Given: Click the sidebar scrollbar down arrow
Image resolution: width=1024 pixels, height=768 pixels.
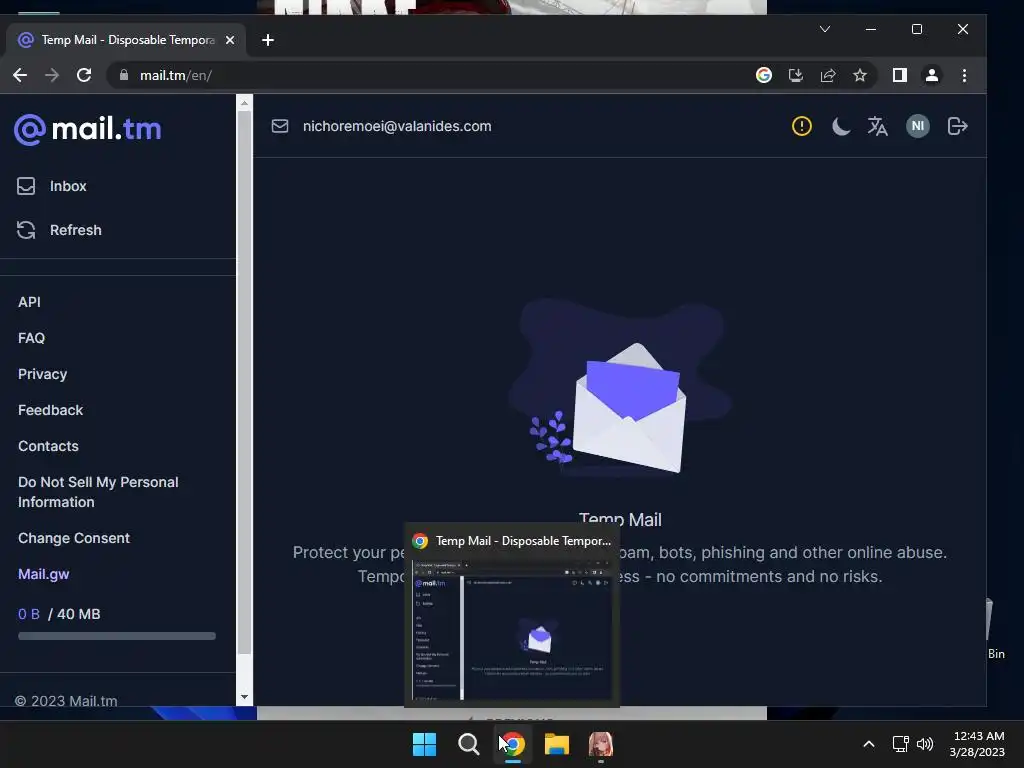Looking at the screenshot, I should point(244,697).
